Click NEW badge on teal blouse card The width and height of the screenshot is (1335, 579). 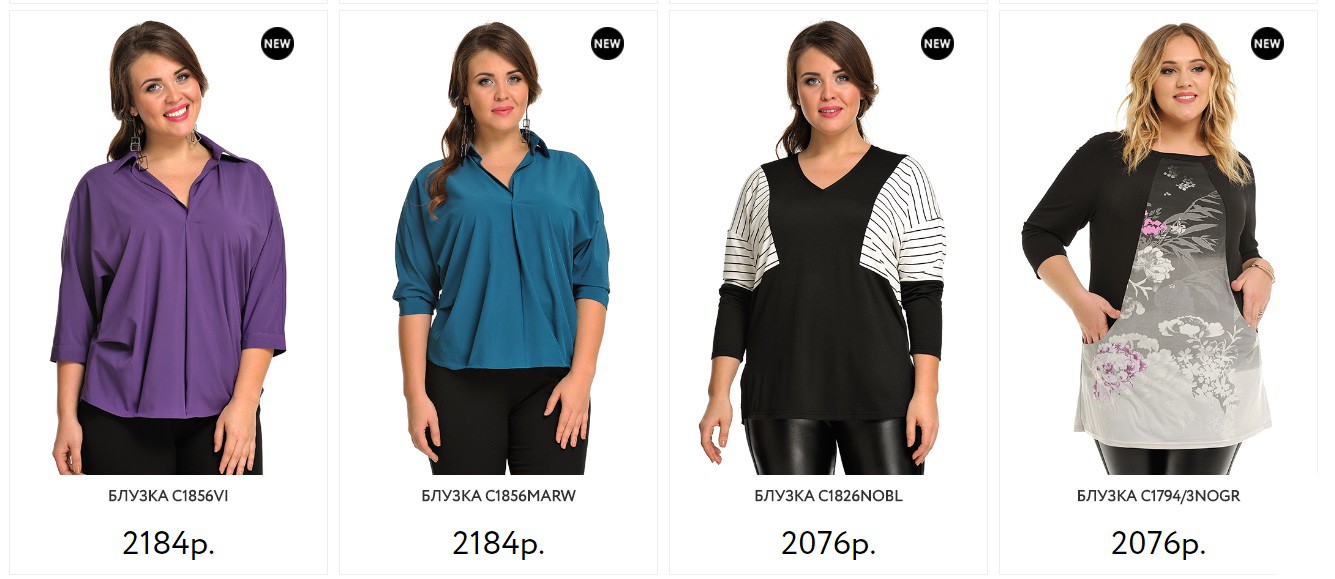607,44
